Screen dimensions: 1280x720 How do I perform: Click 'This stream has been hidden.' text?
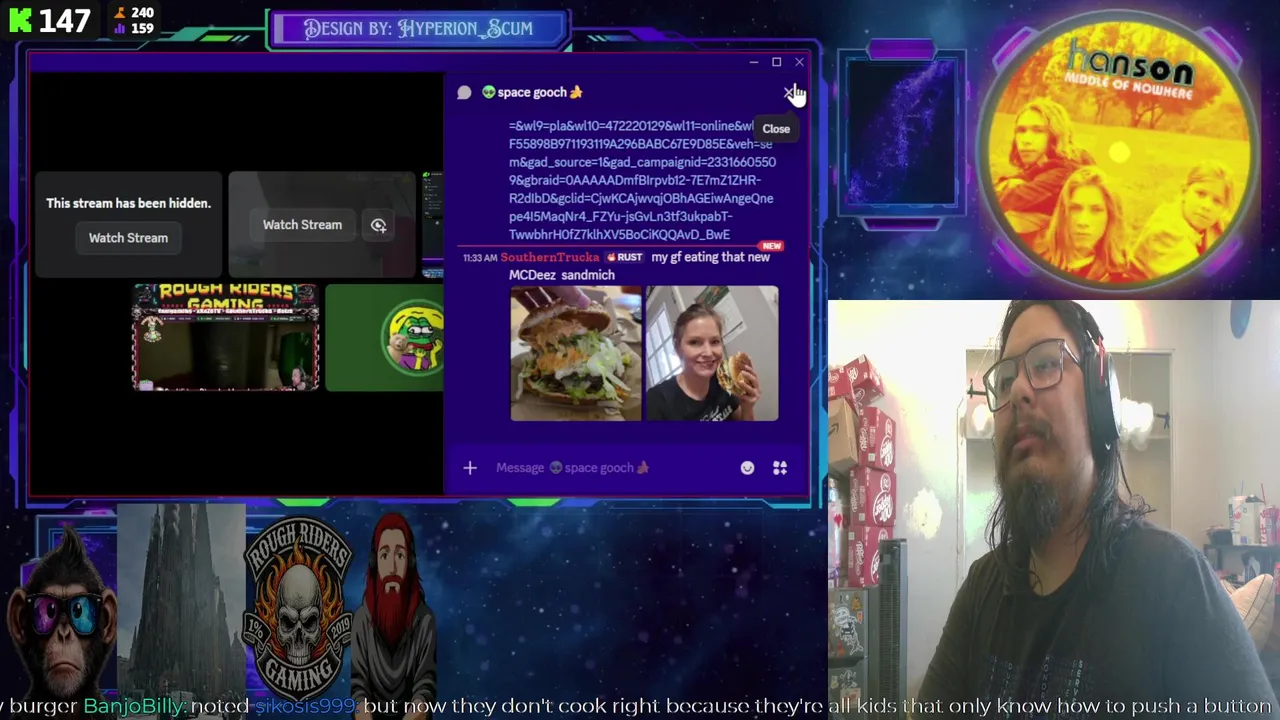coord(128,203)
